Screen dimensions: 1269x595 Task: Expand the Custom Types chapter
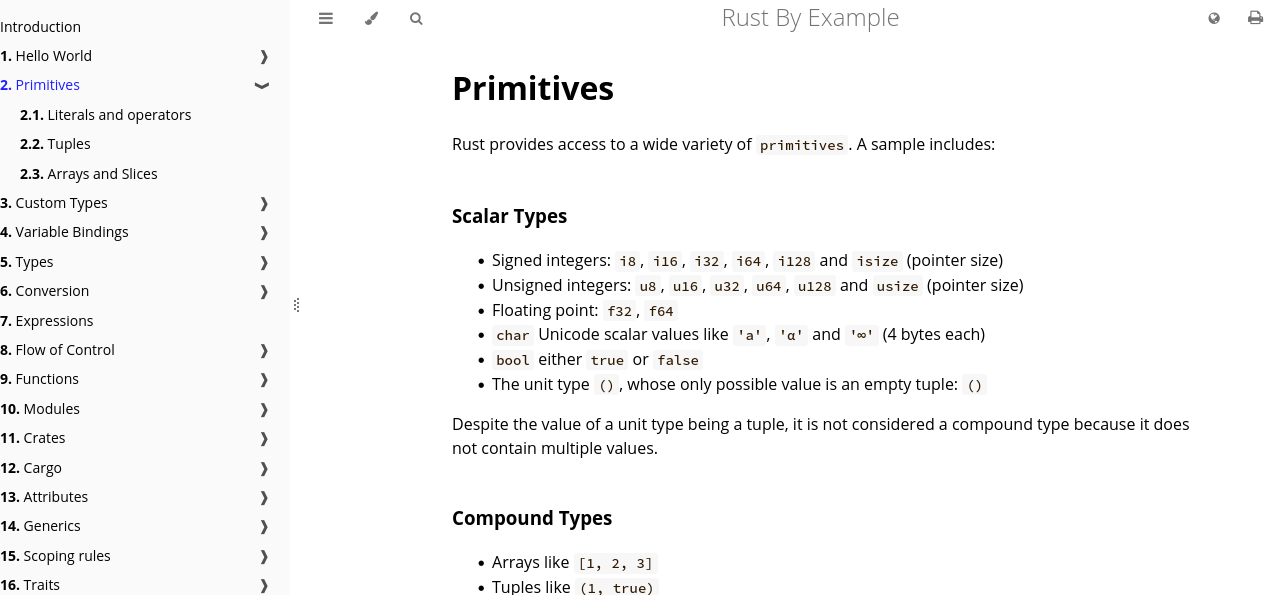[x=264, y=204]
